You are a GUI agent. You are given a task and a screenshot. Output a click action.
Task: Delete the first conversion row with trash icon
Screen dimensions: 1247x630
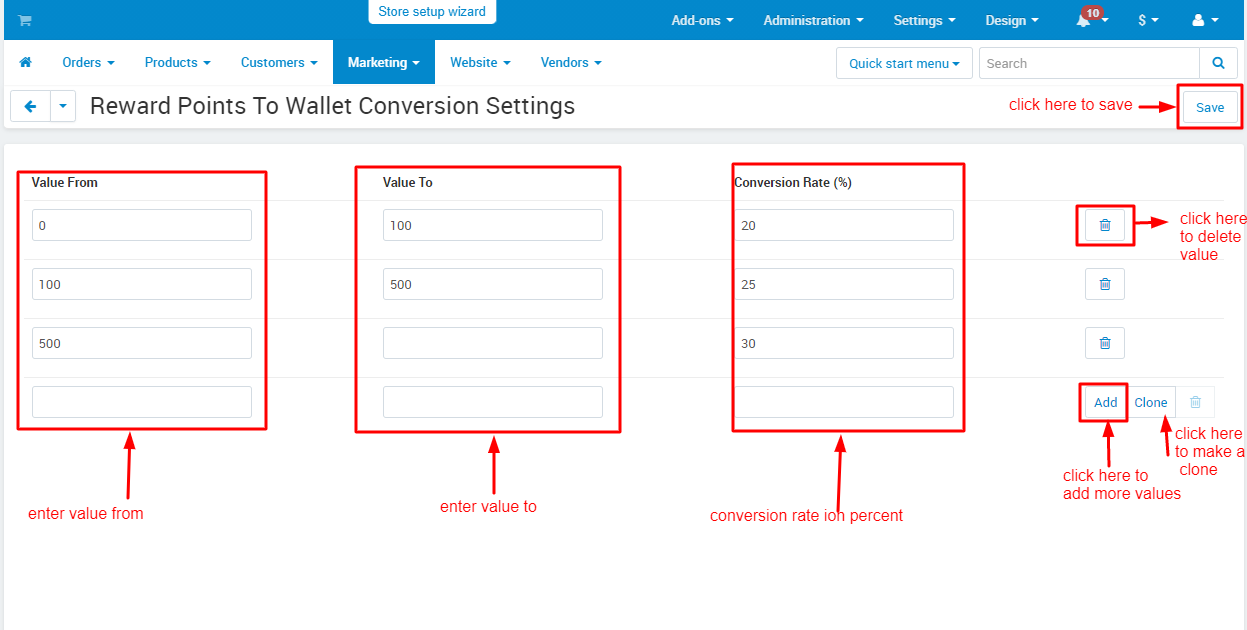pyautogui.click(x=1104, y=226)
